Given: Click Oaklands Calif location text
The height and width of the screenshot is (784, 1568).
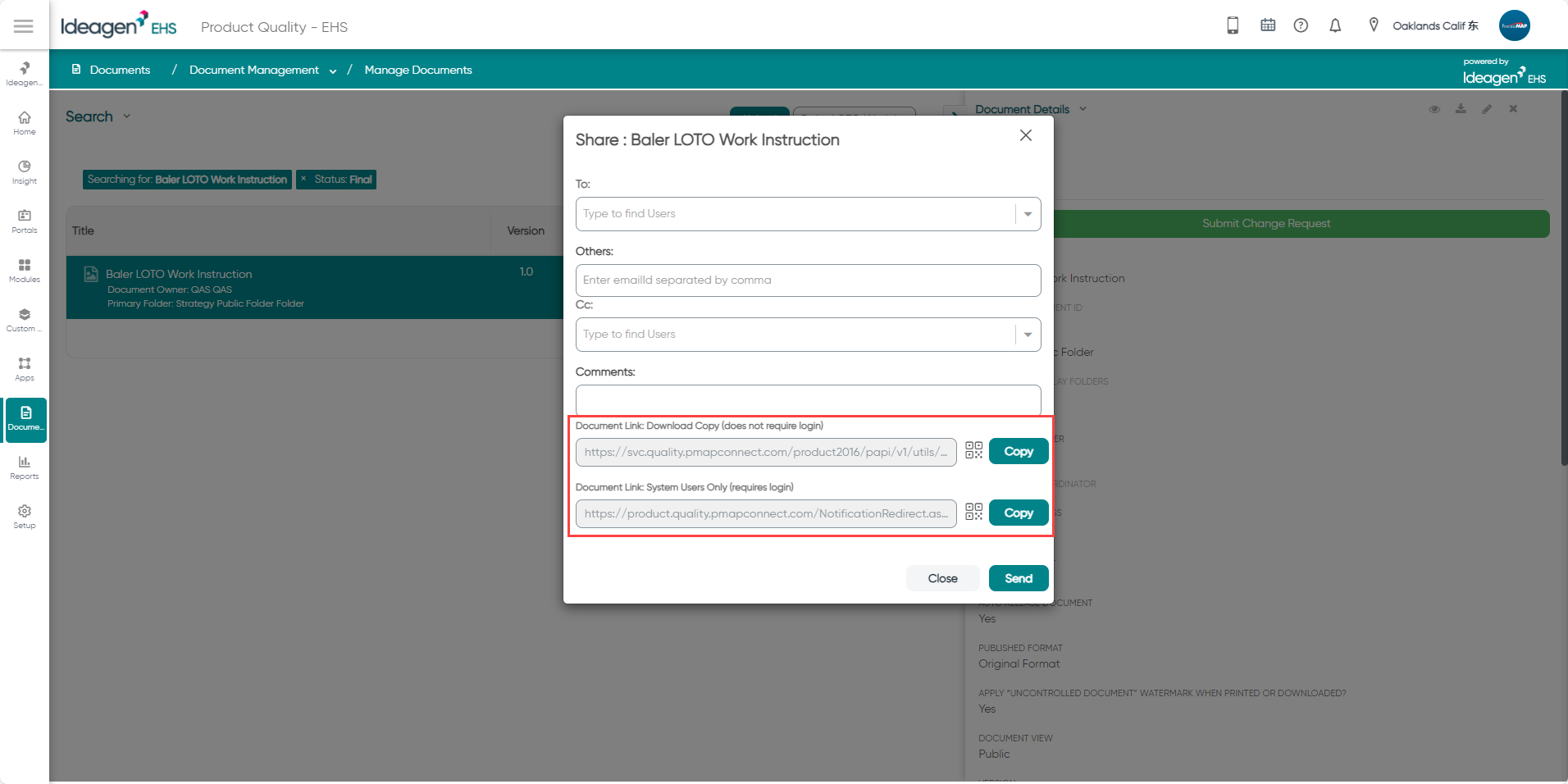Looking at the screenshot, I should pos(1435,25).
